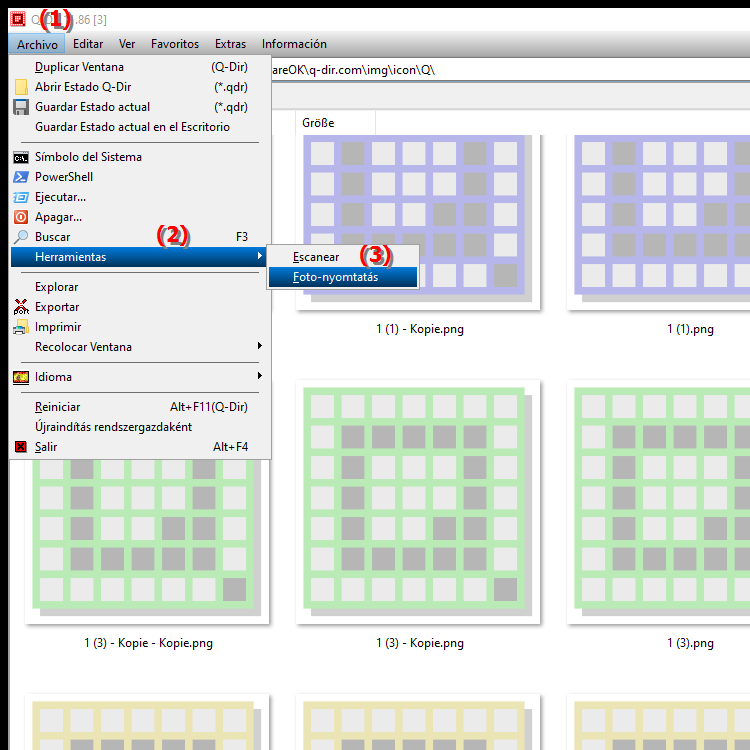Expand the Idioma submenu arrow
Screen dimensions: 750x750
click(260, 376)
